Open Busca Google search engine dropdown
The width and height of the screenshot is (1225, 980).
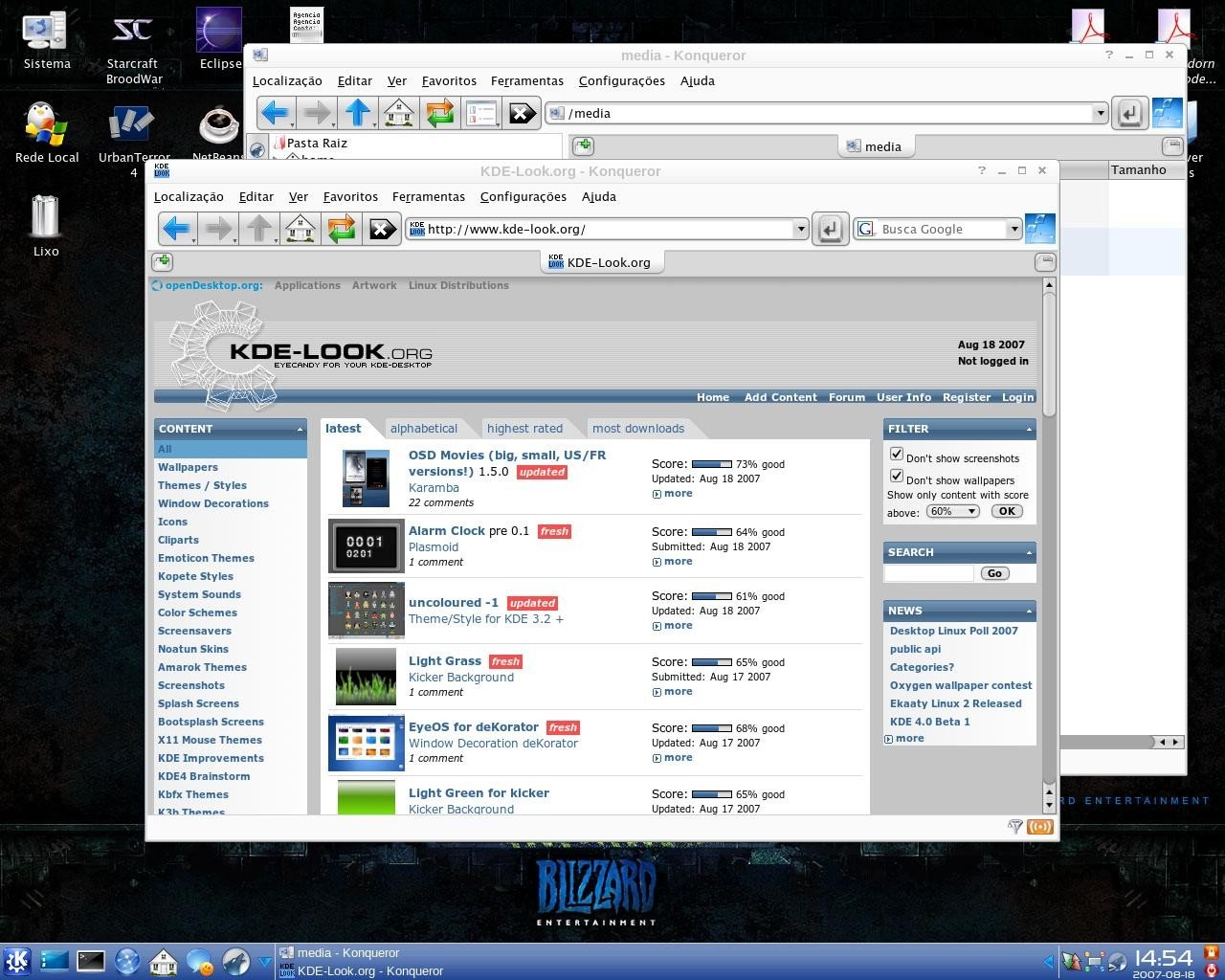pos(1013,229)
